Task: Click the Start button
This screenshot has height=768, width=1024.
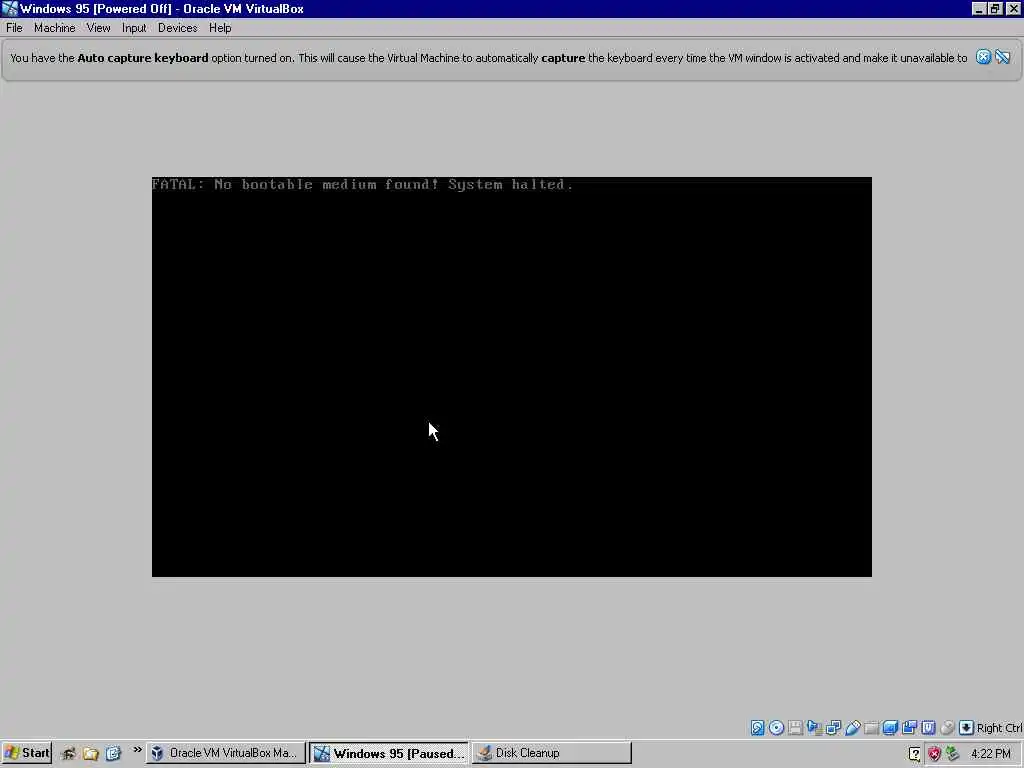Action: coord(26,753)
